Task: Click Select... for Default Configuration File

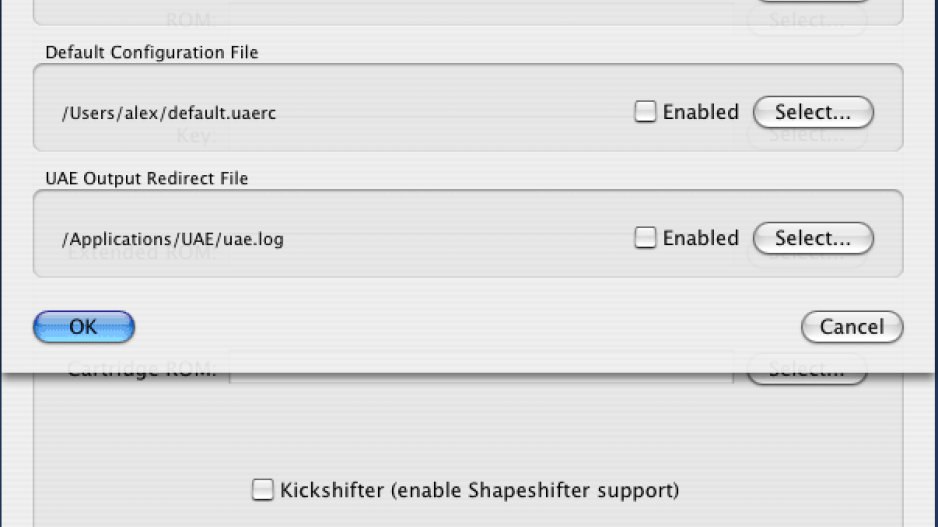Action: click(x=813, y=112)
